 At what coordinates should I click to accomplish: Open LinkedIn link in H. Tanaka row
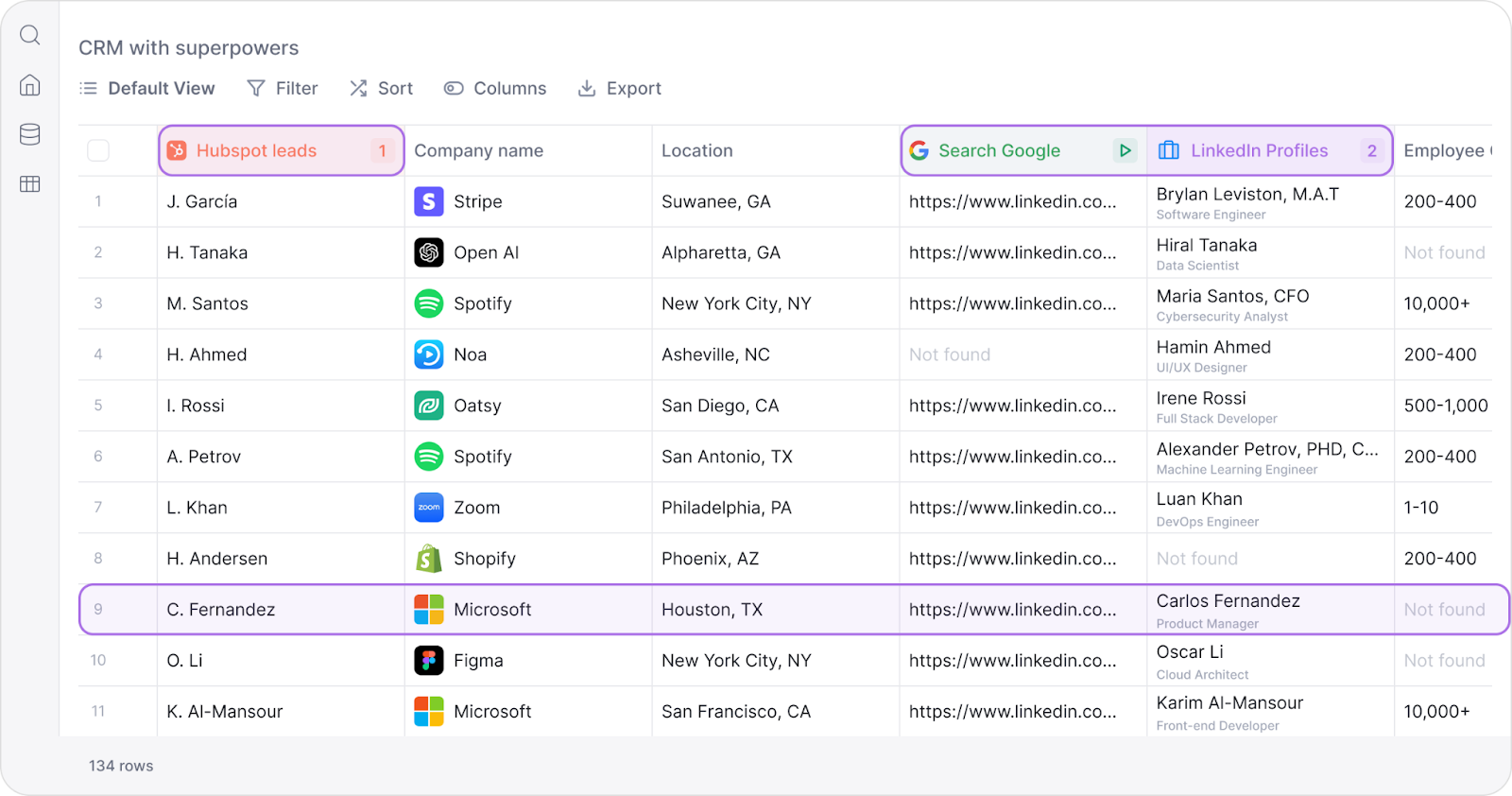(1012, 252)
